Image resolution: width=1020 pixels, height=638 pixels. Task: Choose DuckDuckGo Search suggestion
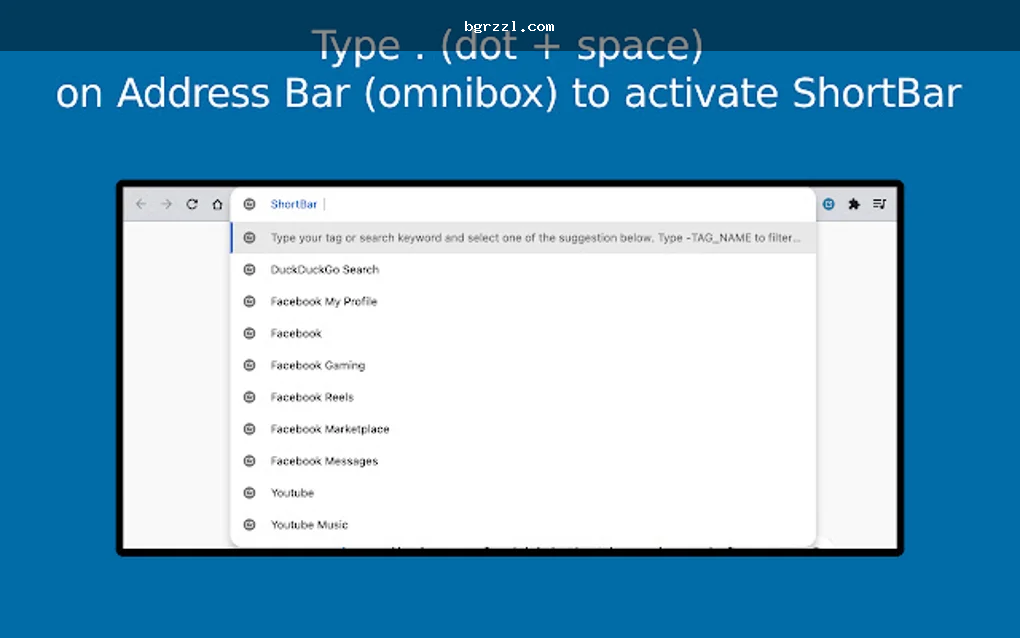[524, 269]
